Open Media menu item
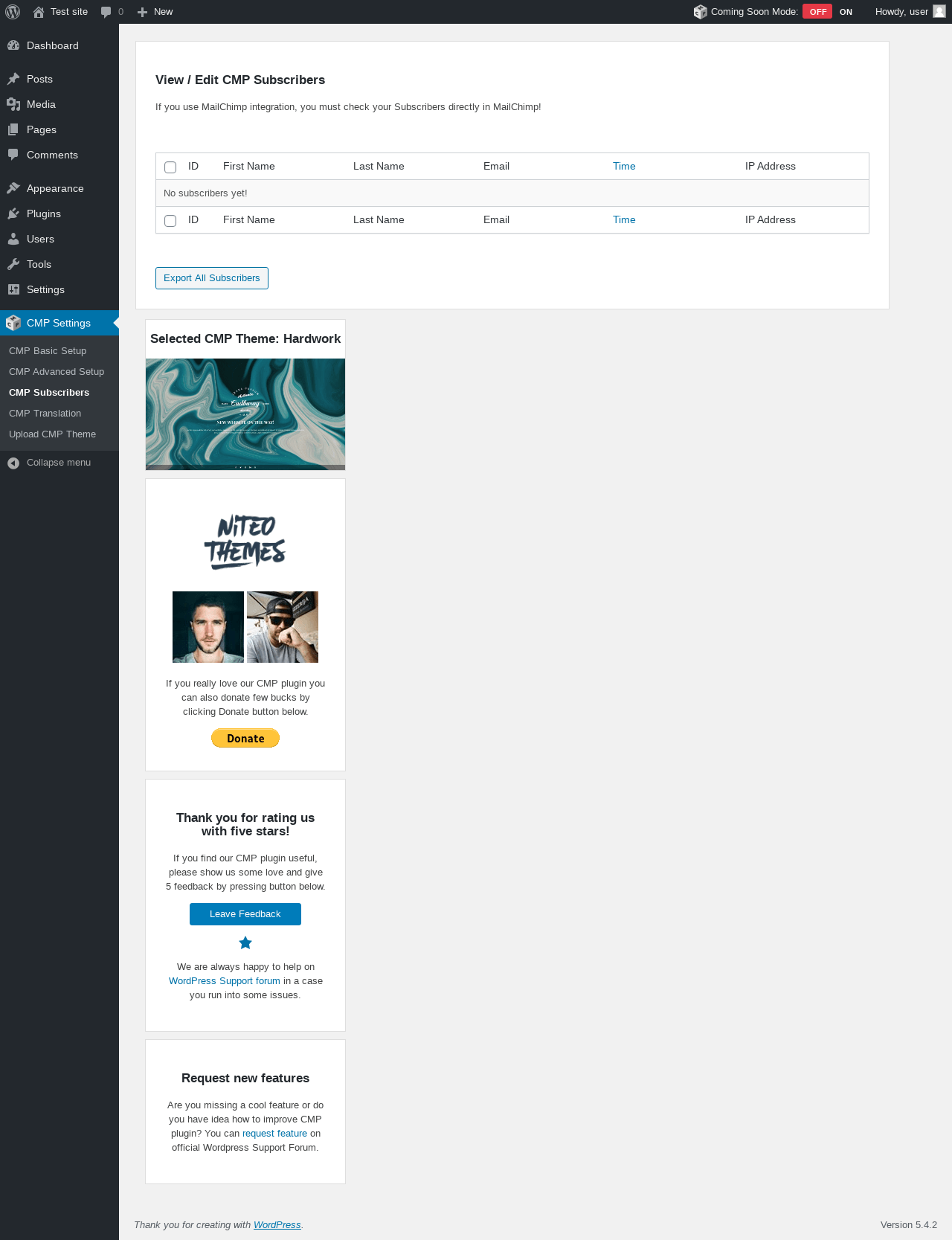Image resolution: width=952 pixels, height=1240 pixels. [x=59, y=104]
